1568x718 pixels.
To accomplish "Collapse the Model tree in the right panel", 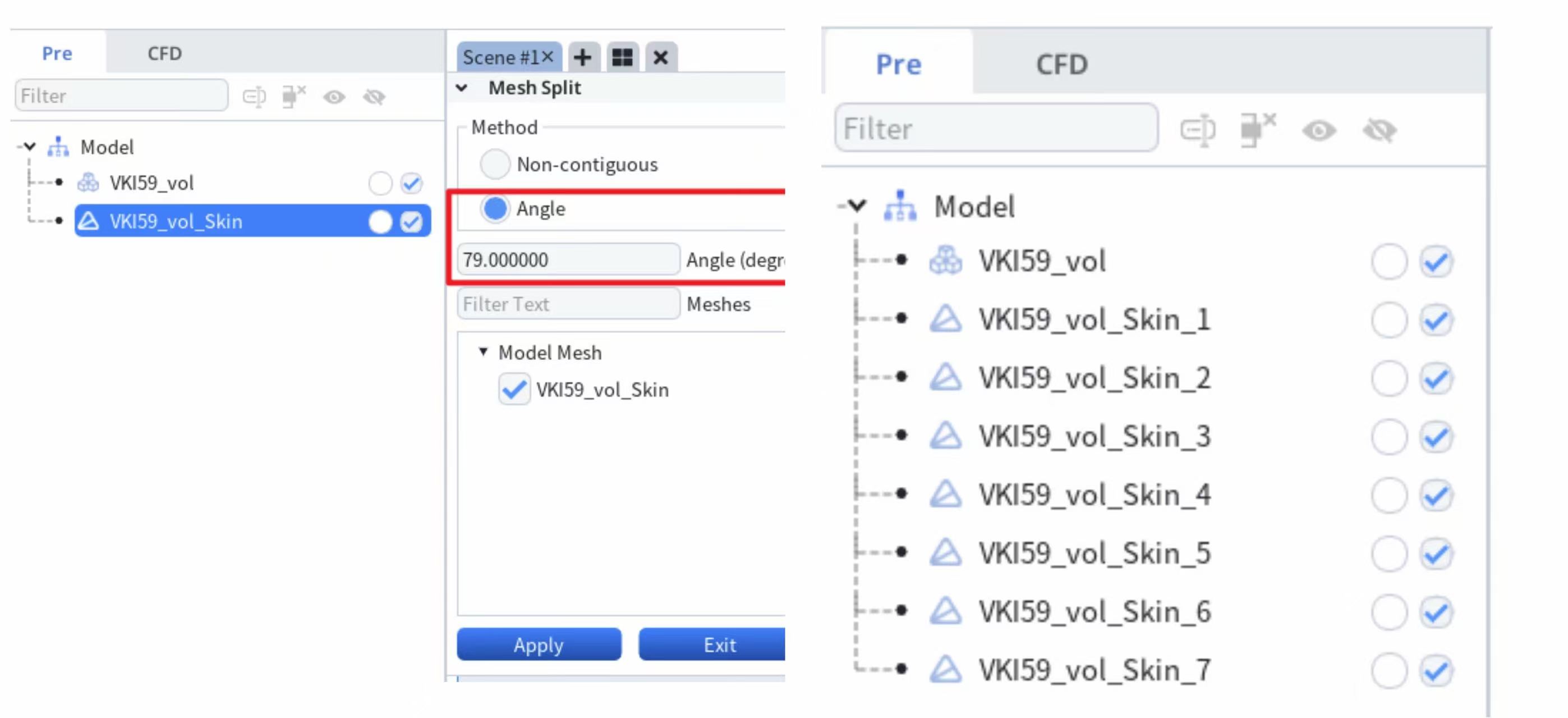I will 857,206.
